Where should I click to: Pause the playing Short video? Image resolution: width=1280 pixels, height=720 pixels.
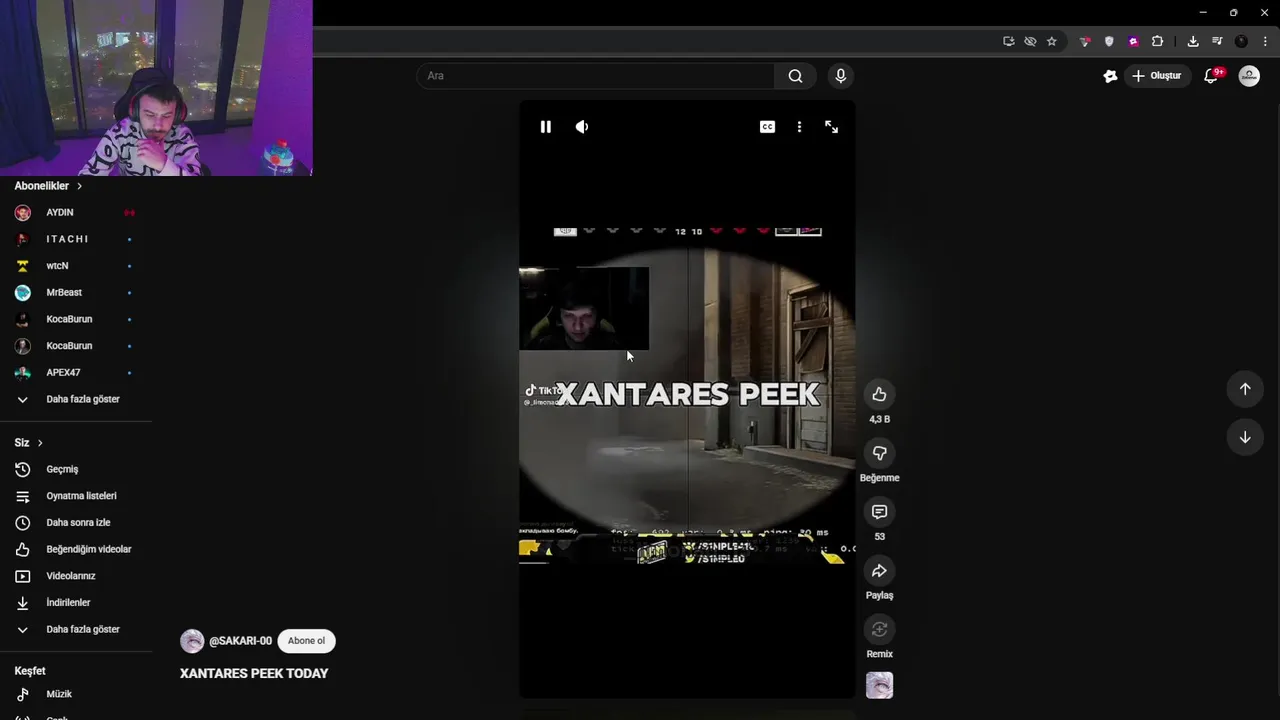(x=545, y=127)
